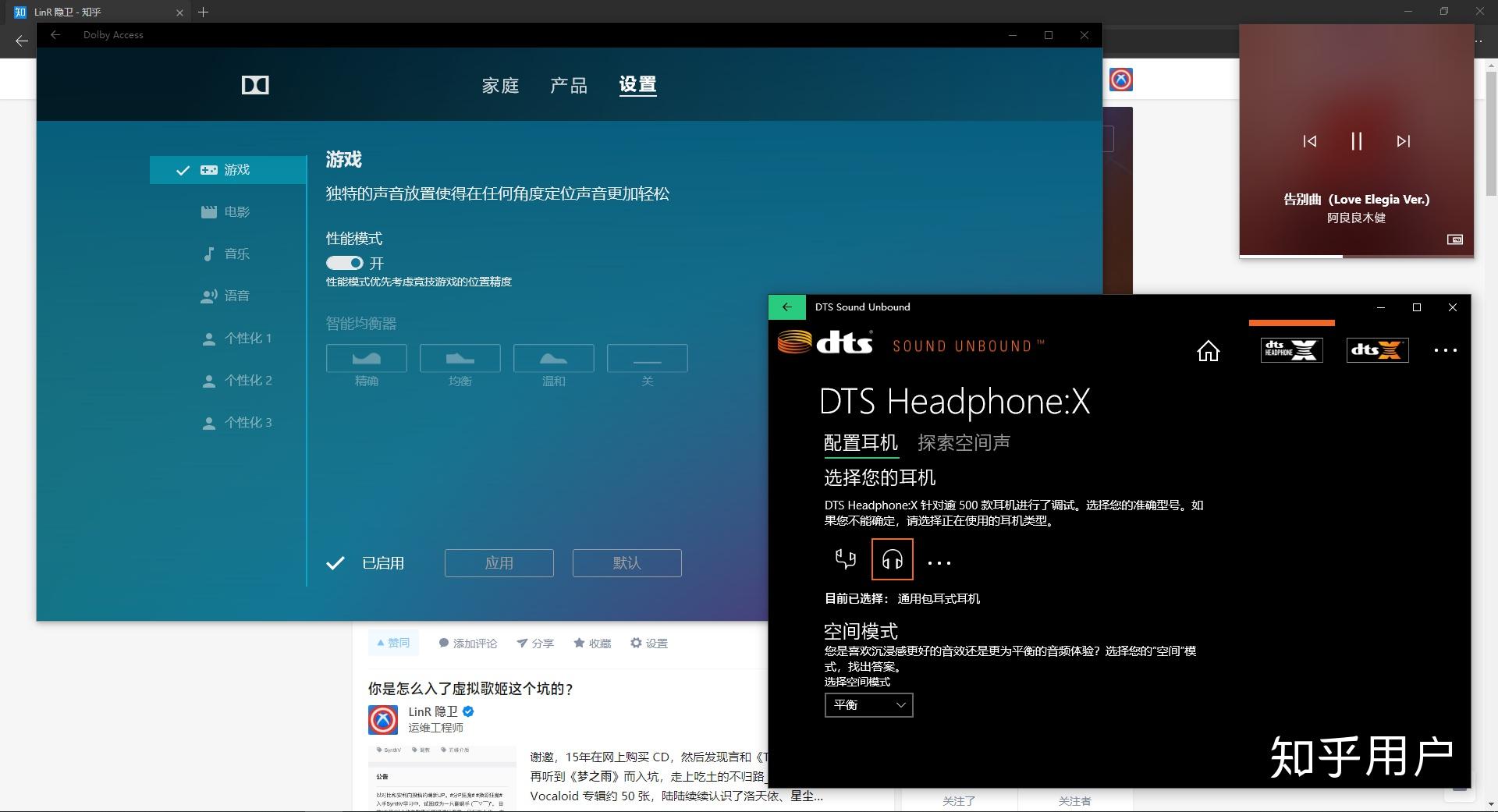Toggle off the 性能模式 switch
The image size is (1498, 812).
[344, 263]
